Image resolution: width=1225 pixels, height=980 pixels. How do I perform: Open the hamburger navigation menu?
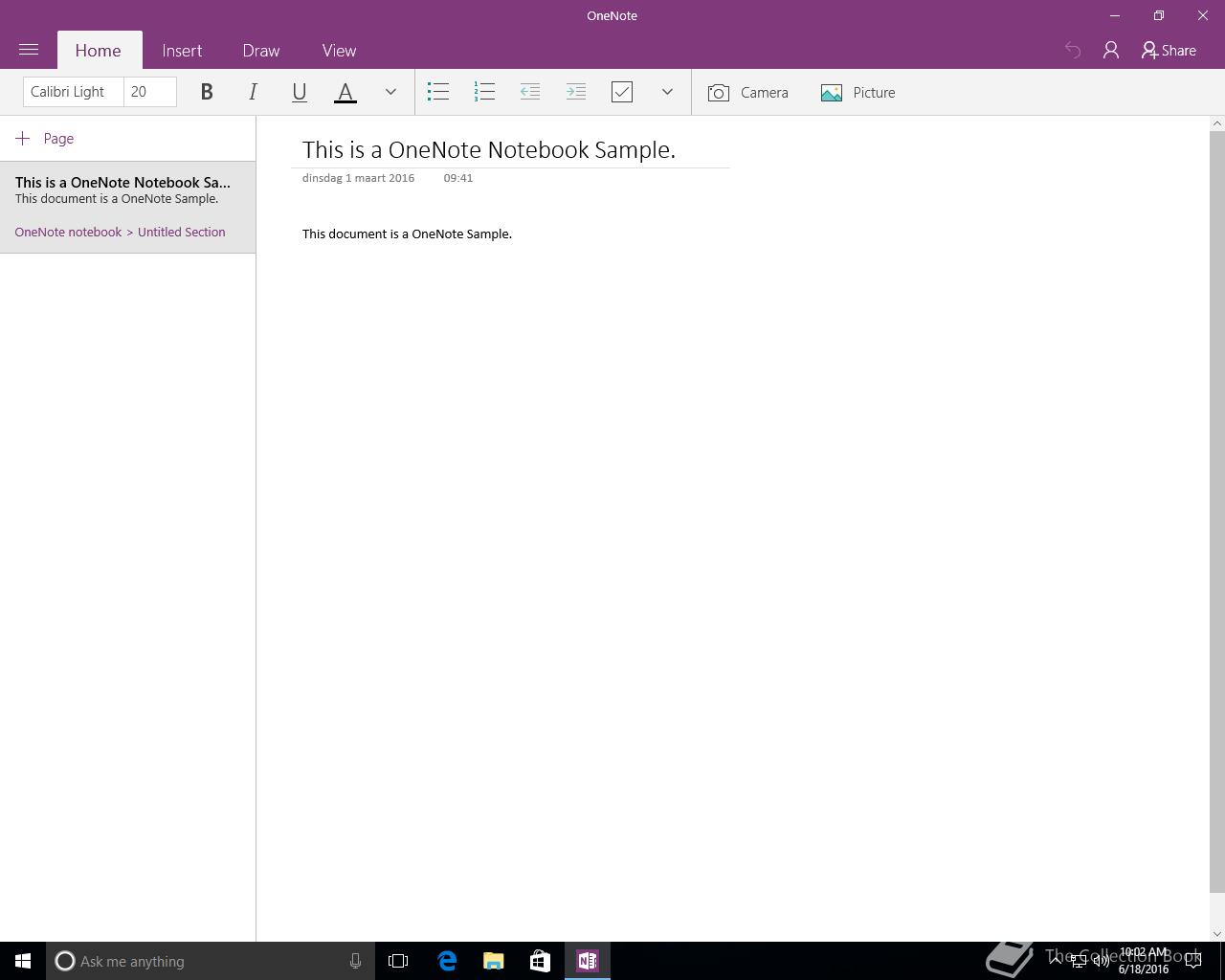[29, 50]
